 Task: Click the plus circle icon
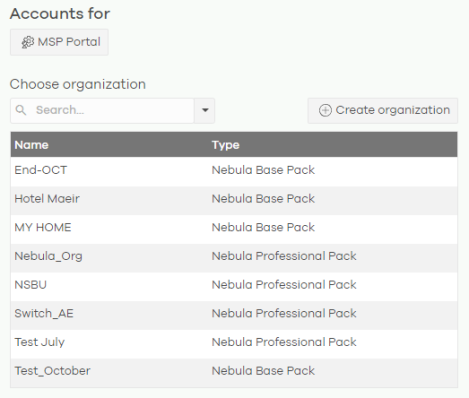coord(325,111)
